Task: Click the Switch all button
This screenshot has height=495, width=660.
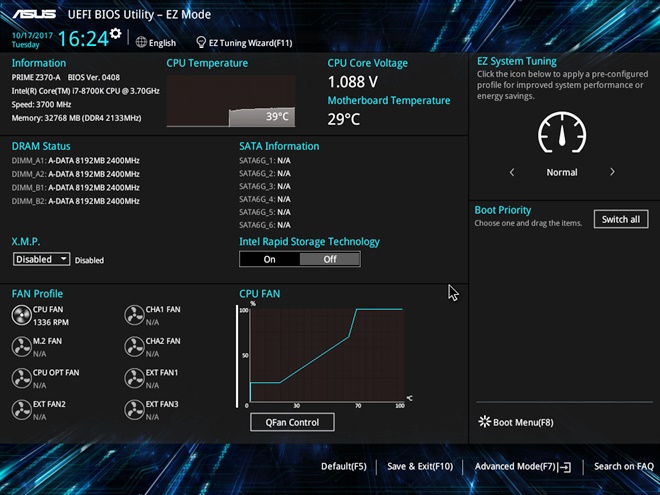Action: click(621, 219)
